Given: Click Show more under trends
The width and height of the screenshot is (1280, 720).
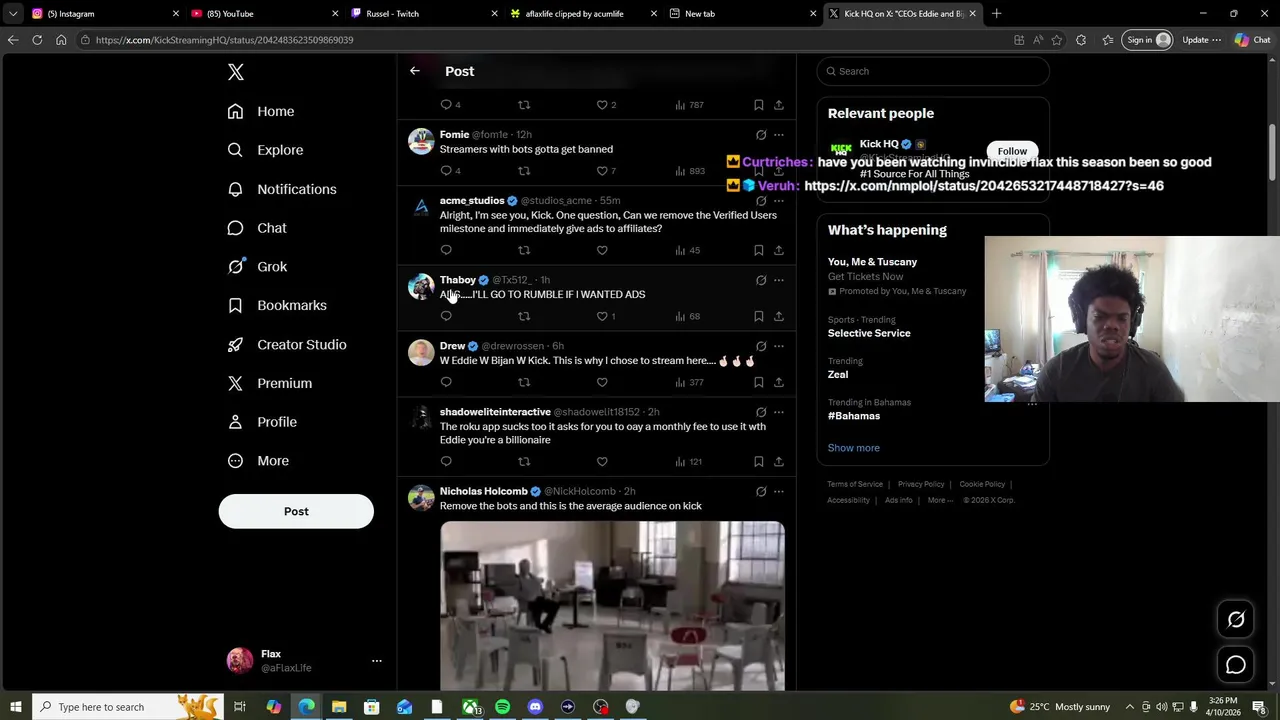Looking at the screenshot, I should point(854,448).
